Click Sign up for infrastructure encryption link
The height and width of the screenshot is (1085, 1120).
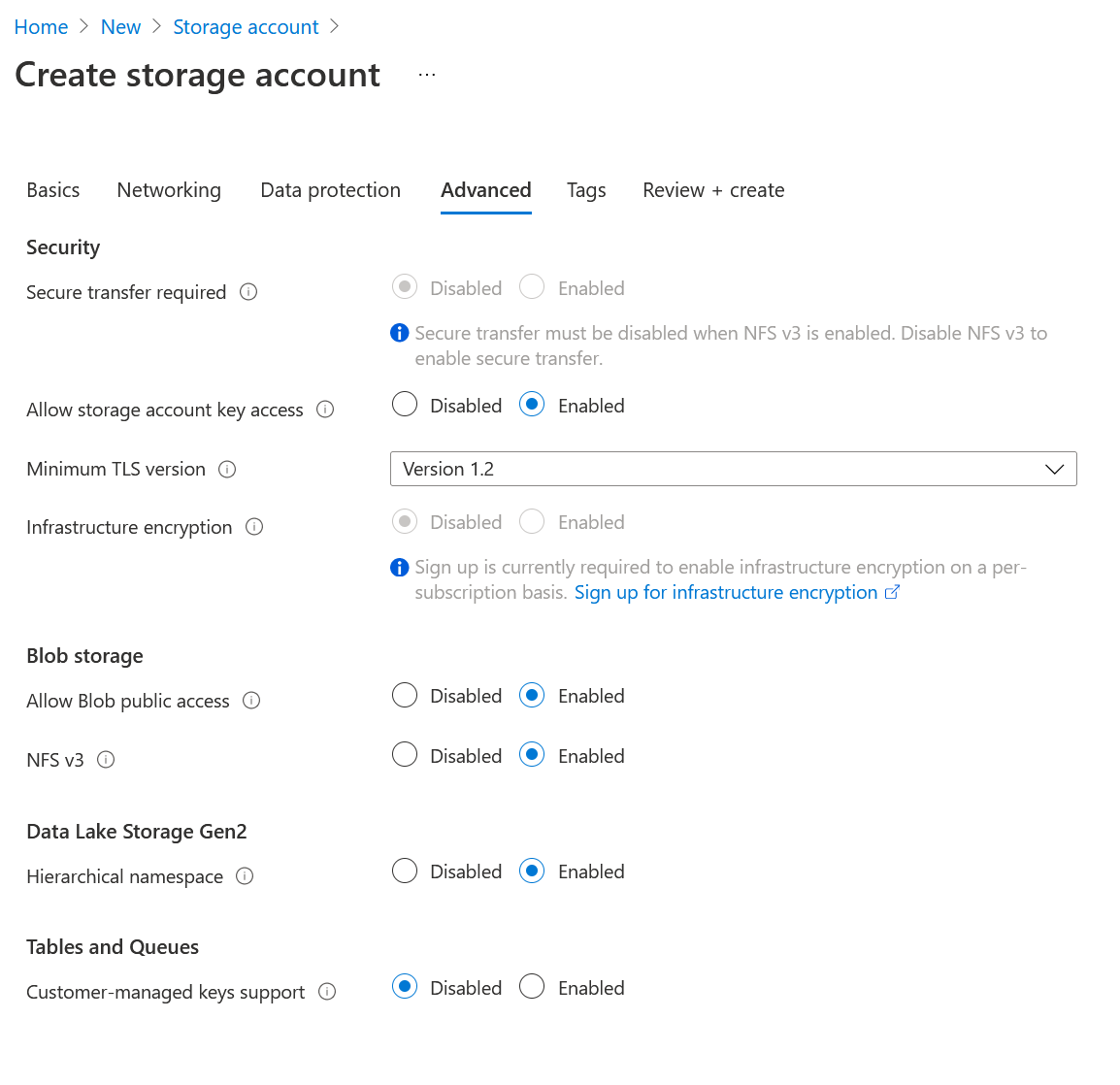pyautogui.click(x=727, y=592)
